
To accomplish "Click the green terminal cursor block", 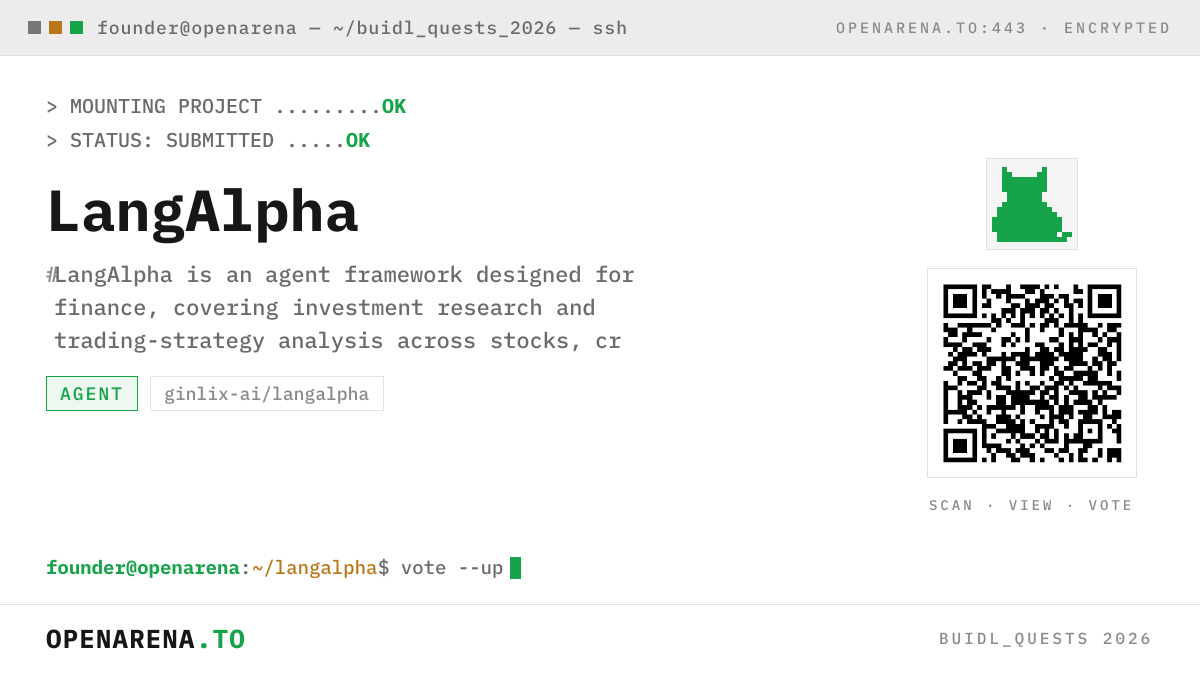I will 515,568.
